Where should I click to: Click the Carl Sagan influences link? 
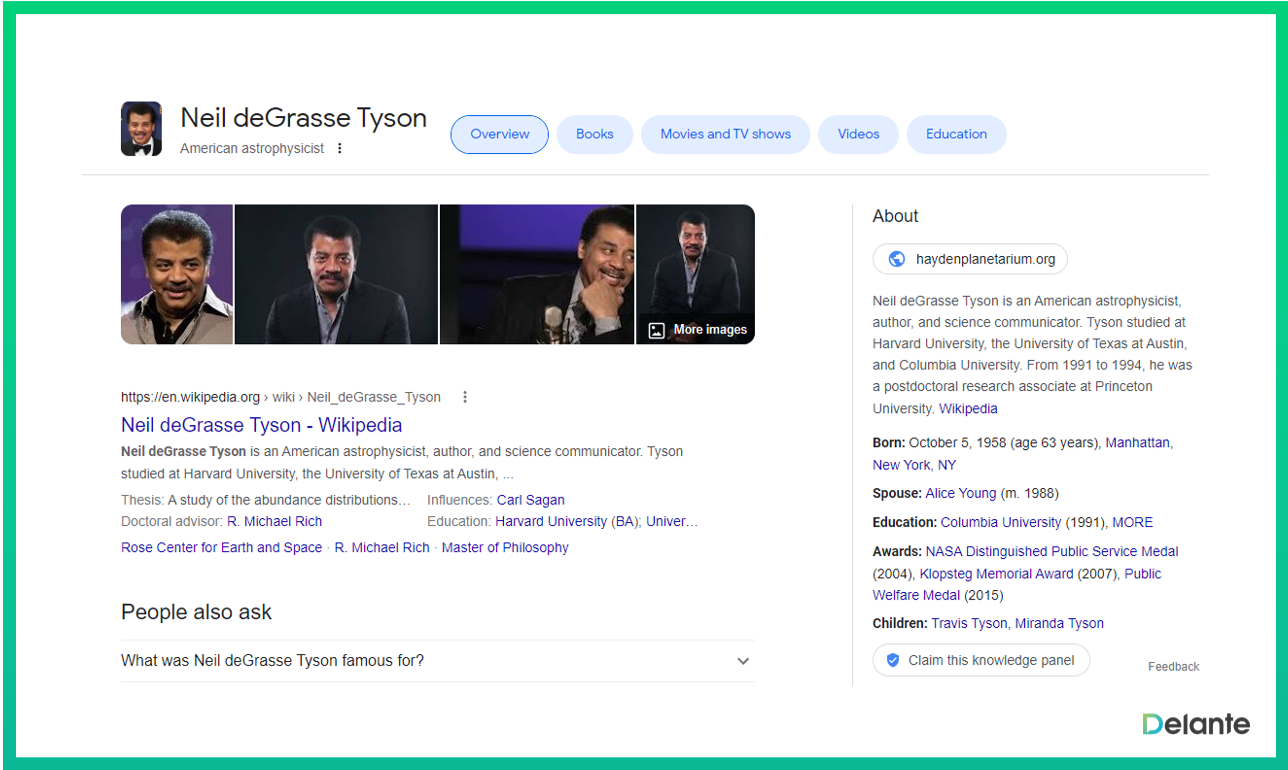[531, 500]
